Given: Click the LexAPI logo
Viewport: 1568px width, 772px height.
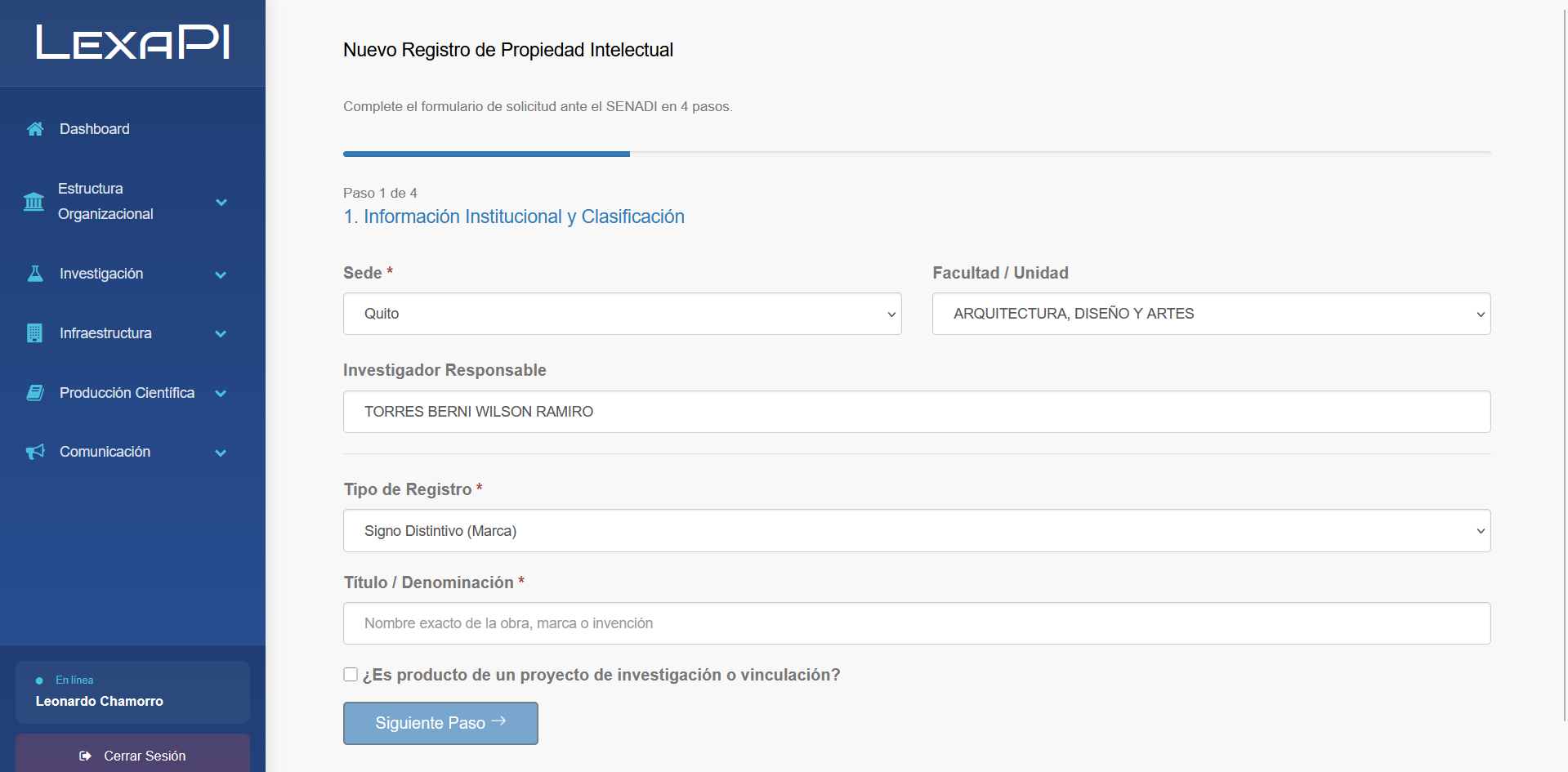Looking at the screenshot, I should tap(132, 42).
